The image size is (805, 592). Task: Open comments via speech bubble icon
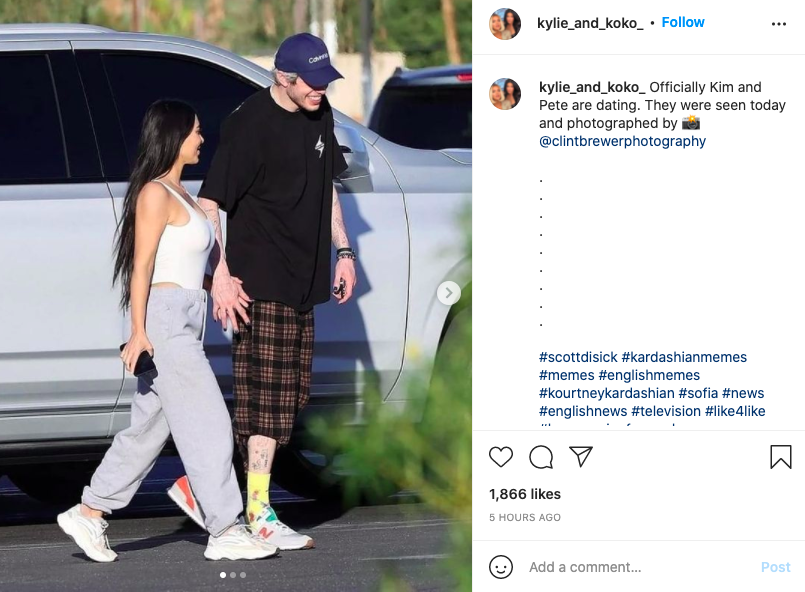point(541,457)
